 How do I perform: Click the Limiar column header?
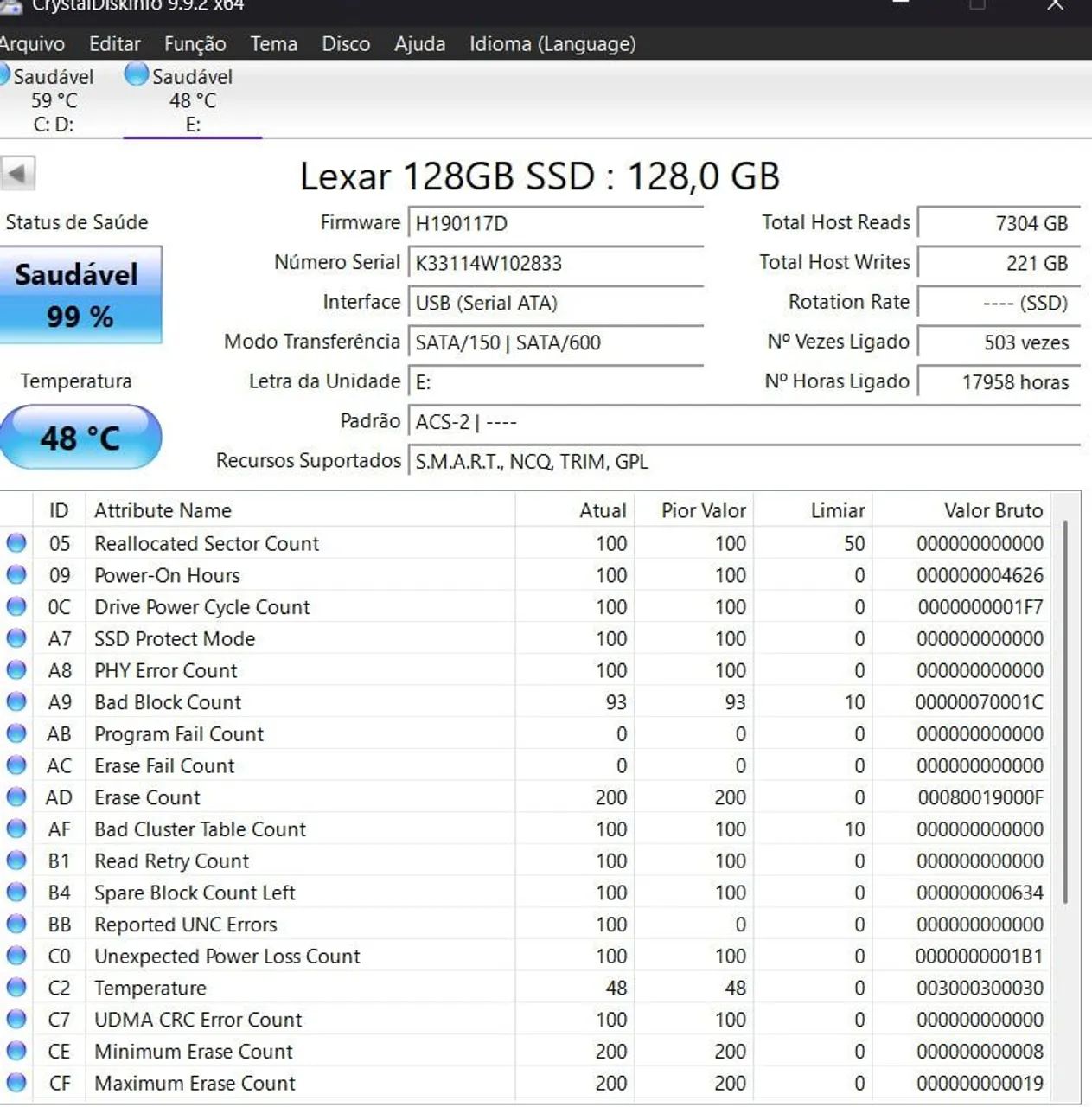(814, 510)
